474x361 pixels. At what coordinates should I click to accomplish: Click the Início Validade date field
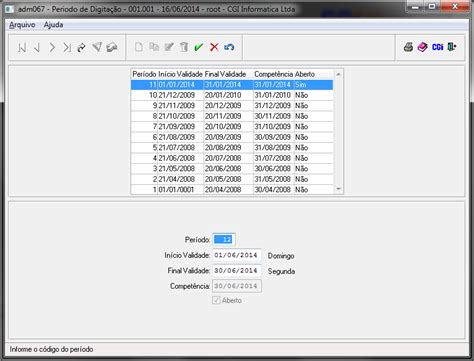point(237,255)
